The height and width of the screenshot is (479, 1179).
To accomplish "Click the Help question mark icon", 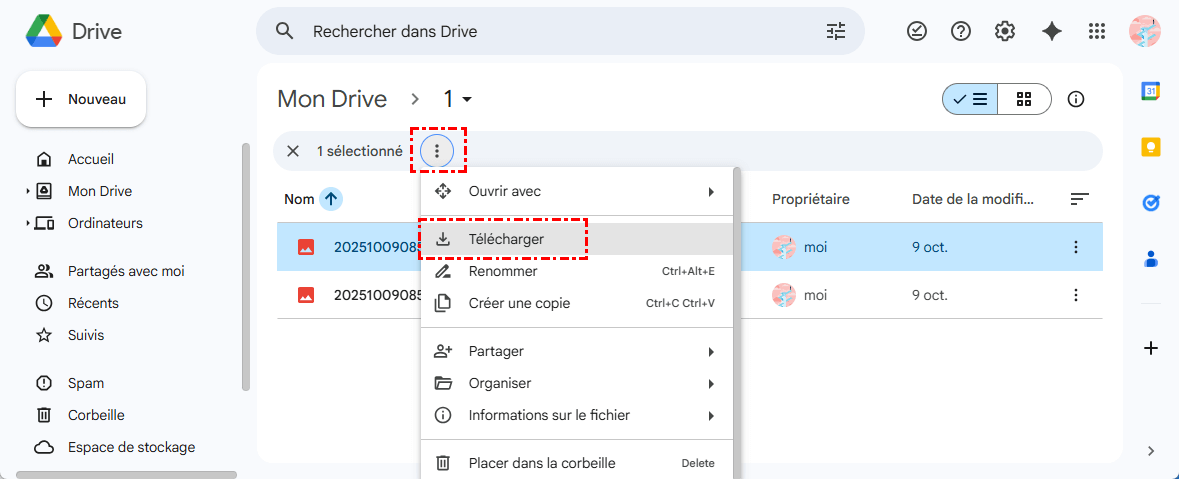I will 961,31.
